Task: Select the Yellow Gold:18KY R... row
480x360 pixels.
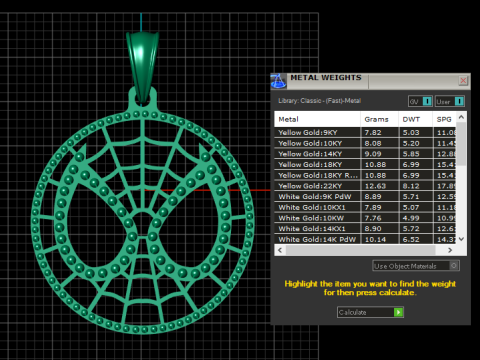Action: pyautogui.click(x=365, y=175)
